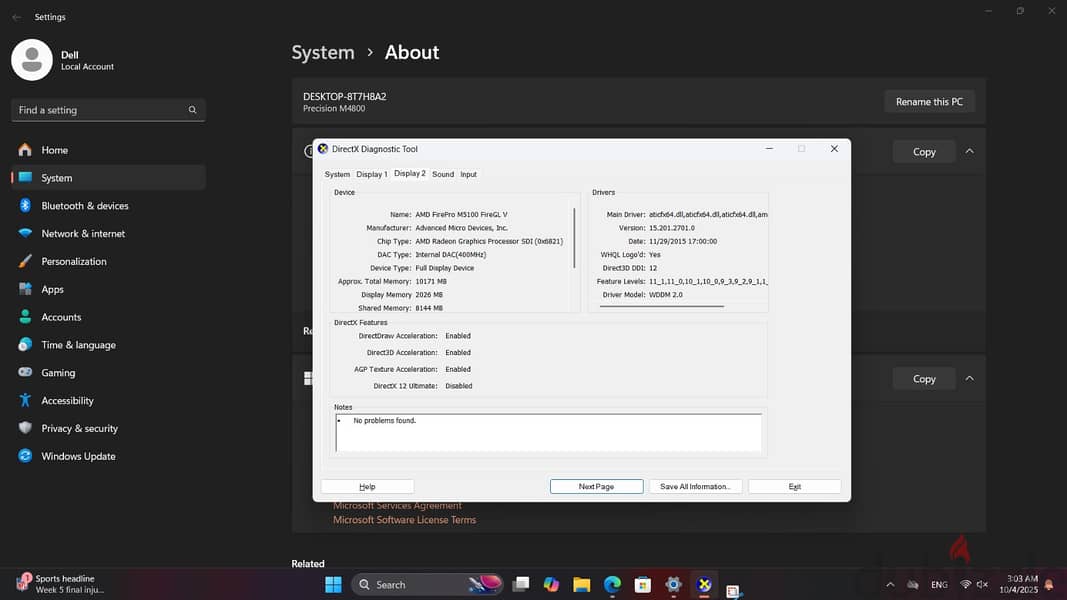The height and width of the screenshot is (600, 1067).
Task: Open the Wi-Fi network tray icon
Action: [965, 584]
